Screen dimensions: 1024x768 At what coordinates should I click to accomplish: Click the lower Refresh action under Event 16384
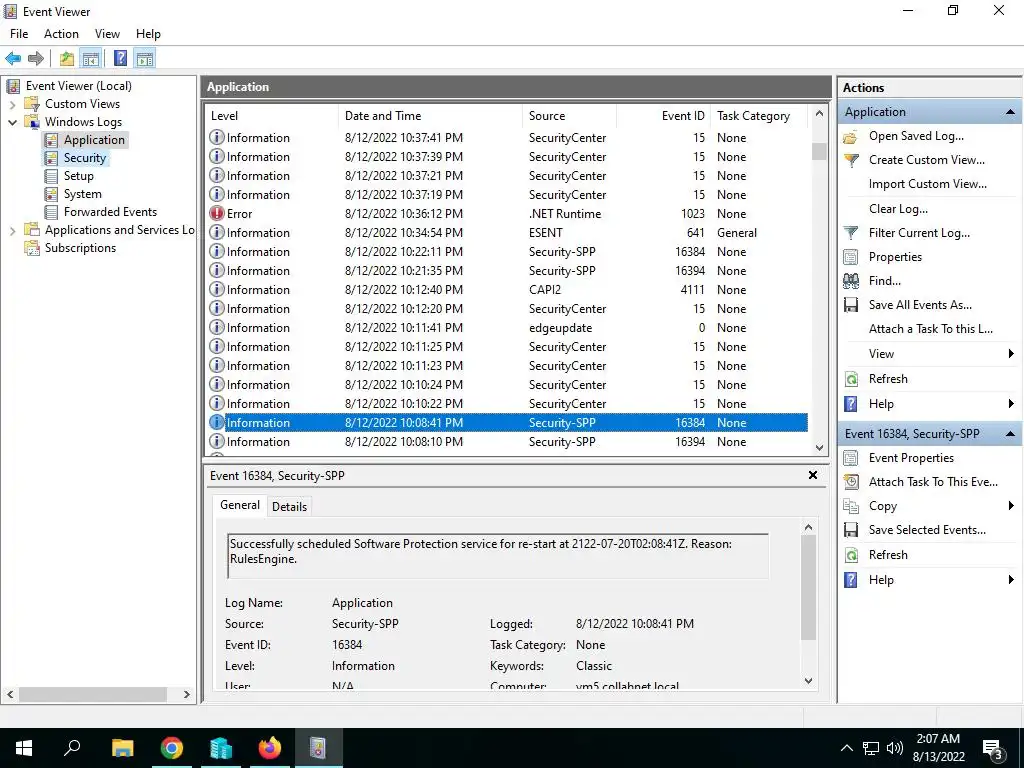888,555
